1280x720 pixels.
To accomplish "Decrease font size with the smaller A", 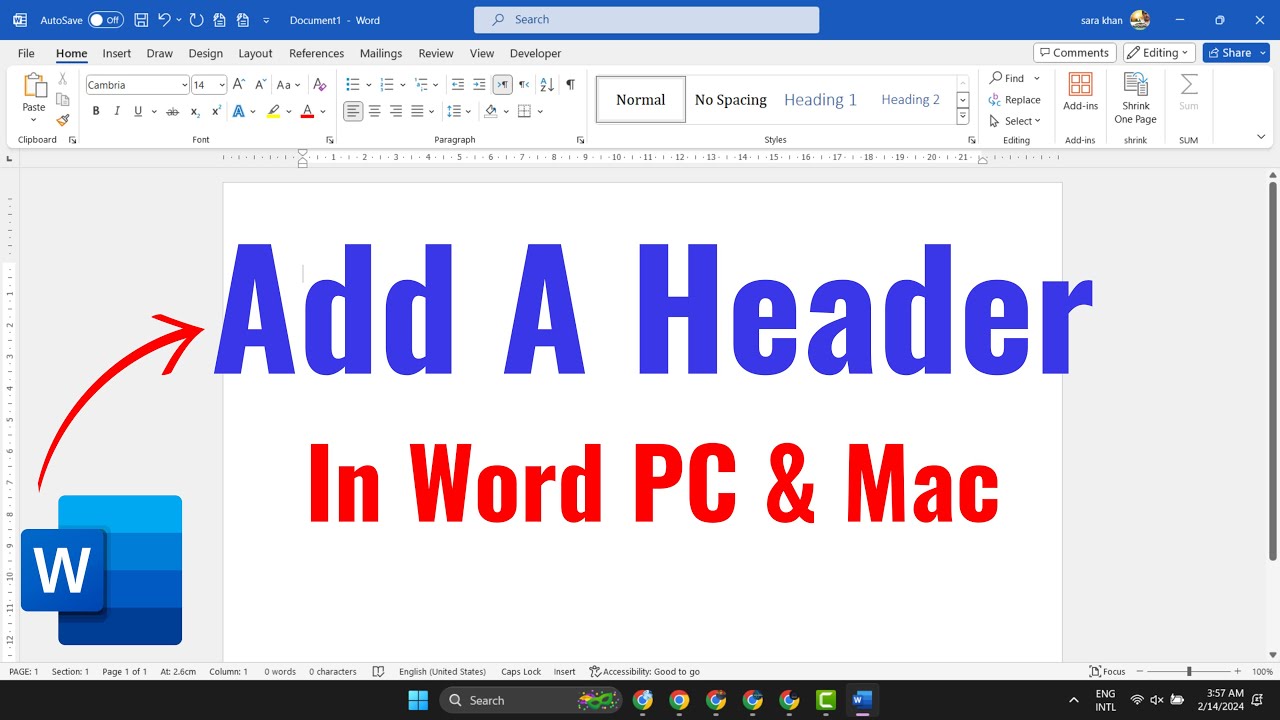I will coord(260,85).
